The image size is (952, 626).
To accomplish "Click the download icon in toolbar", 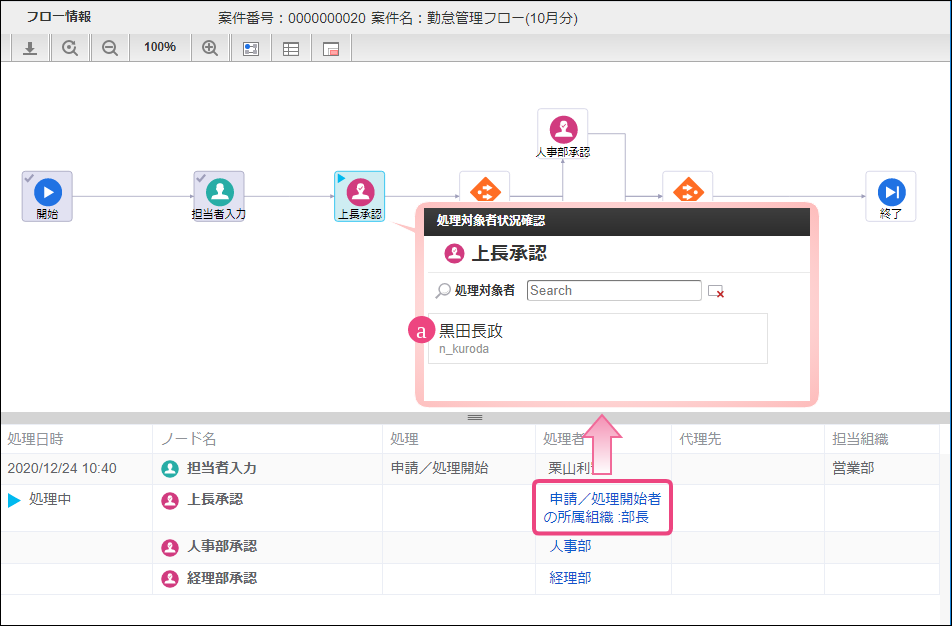I will coord(30,48).
